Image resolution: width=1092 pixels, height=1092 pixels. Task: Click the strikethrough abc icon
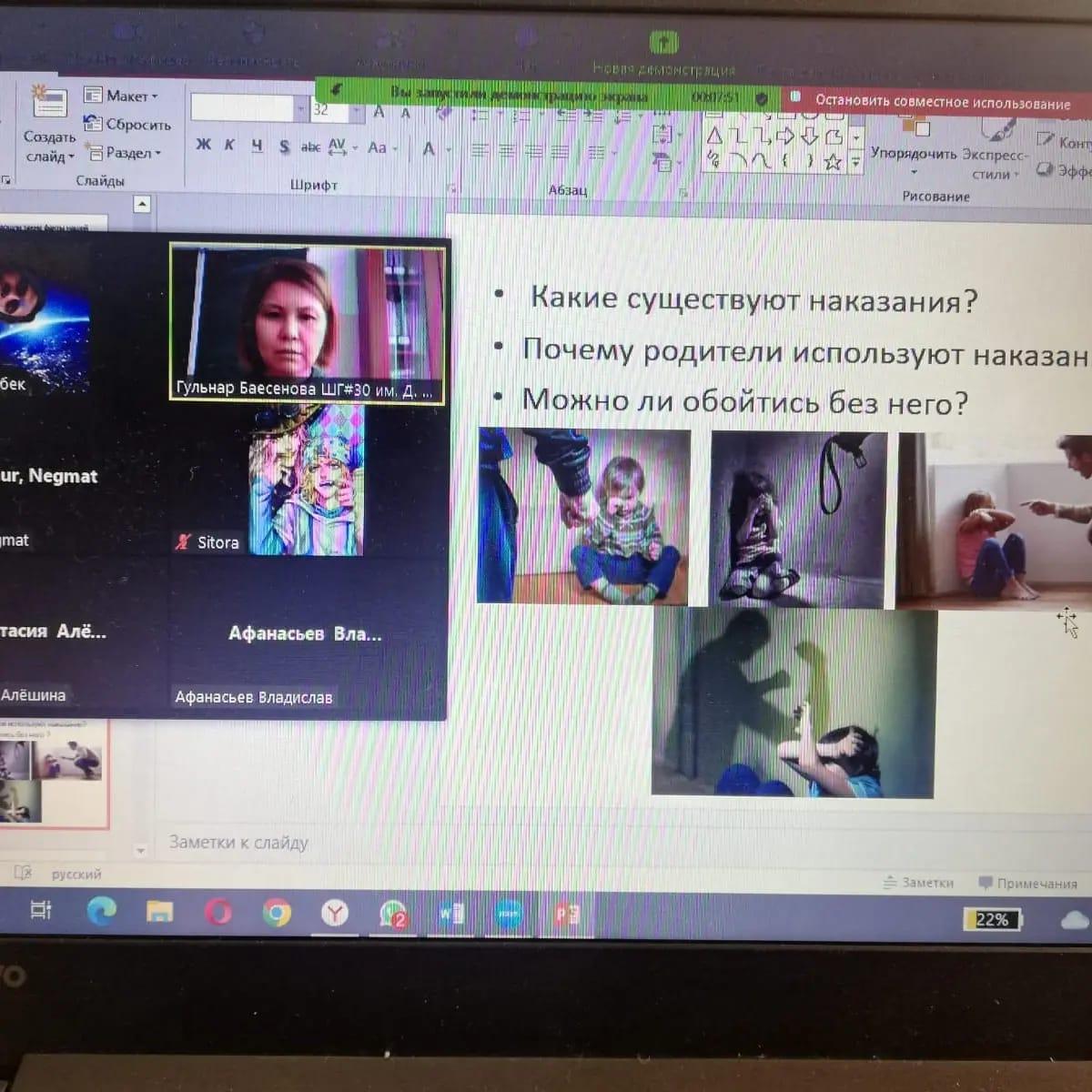coord(310,147)
